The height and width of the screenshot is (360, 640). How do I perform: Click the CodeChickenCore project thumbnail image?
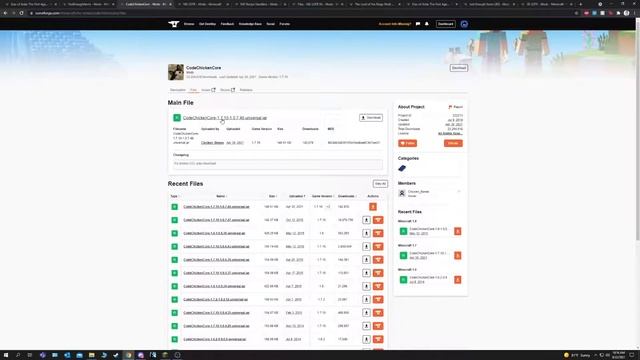coord(176,72)
